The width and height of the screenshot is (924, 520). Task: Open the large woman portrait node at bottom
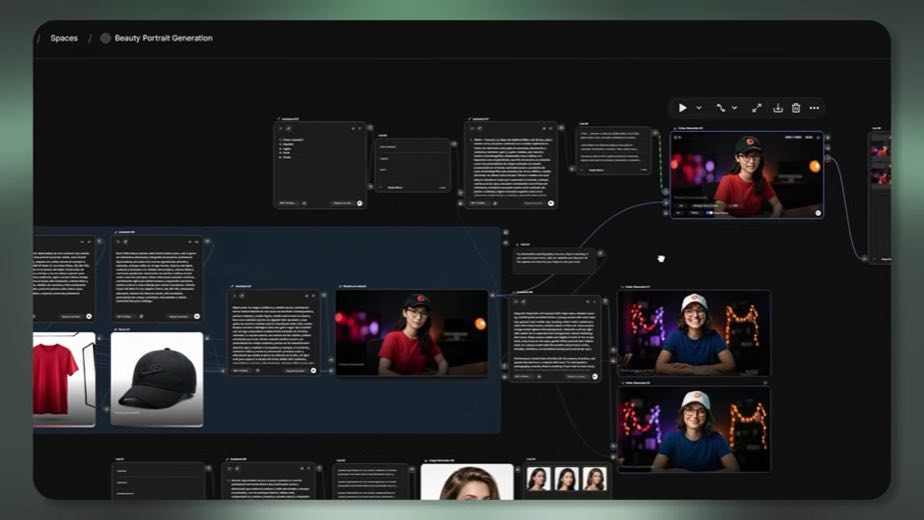[x=467, y=482]
